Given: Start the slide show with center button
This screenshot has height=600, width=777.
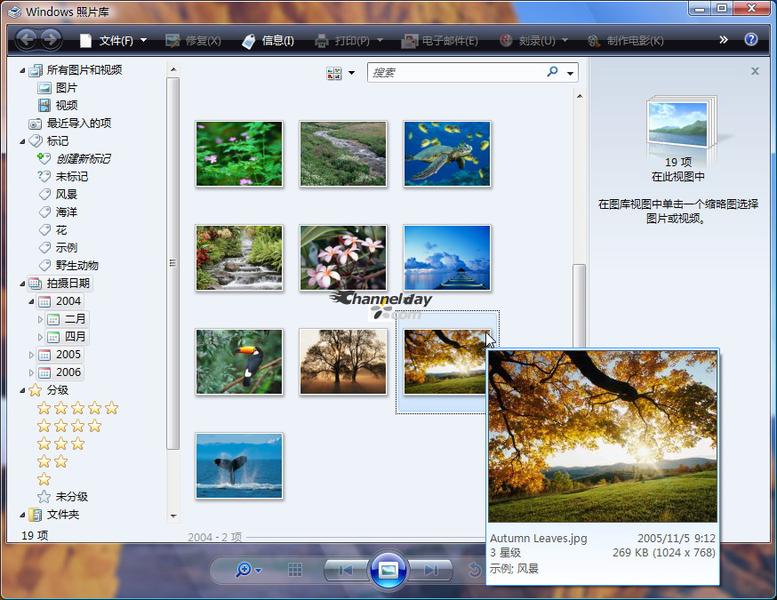Looking at the screenshot, I should pos(388,570).
